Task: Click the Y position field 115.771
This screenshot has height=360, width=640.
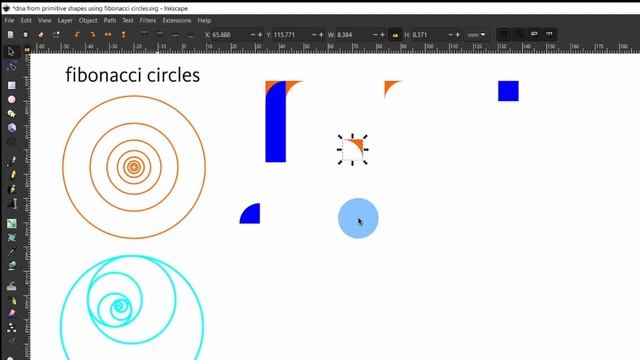Action: pos(291,35)
